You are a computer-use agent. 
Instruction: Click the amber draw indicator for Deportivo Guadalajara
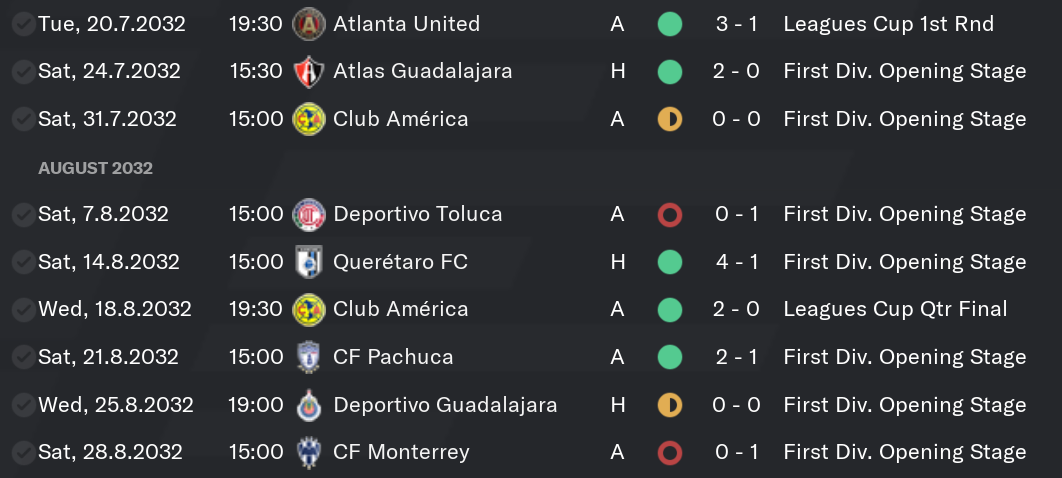(x=670, y=405)
